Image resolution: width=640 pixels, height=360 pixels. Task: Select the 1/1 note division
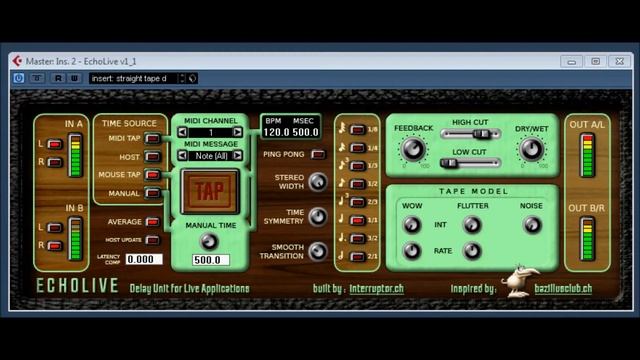(x=358, y=220)
